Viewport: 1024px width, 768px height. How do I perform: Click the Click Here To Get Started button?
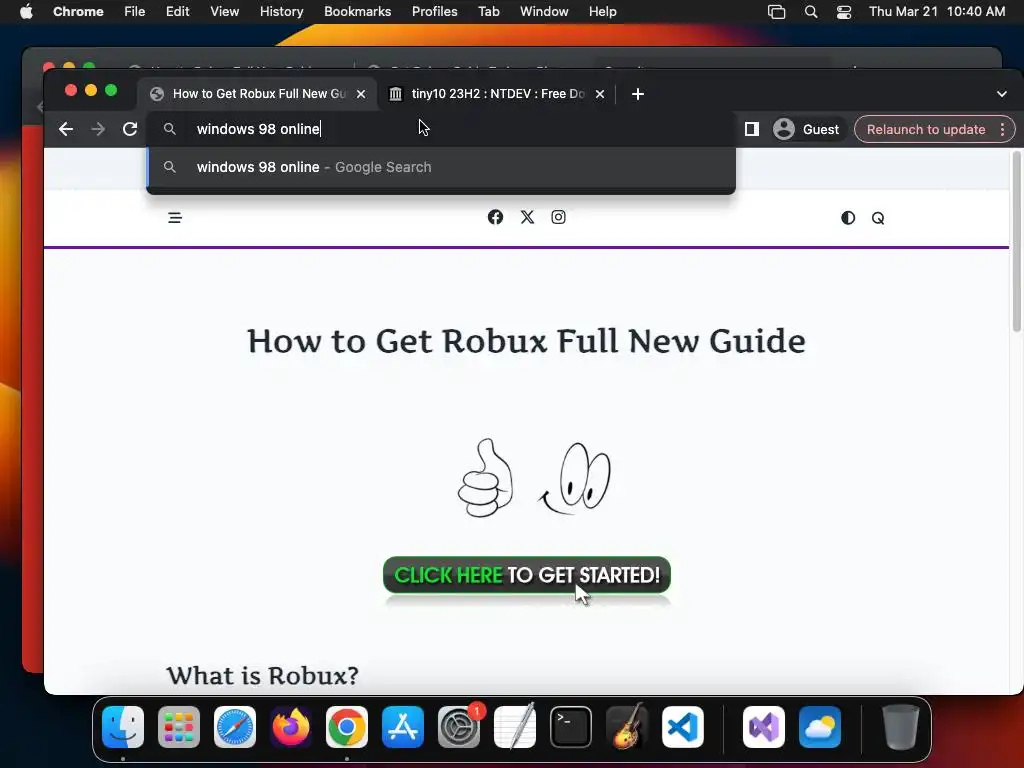click(x=527, y=575)
